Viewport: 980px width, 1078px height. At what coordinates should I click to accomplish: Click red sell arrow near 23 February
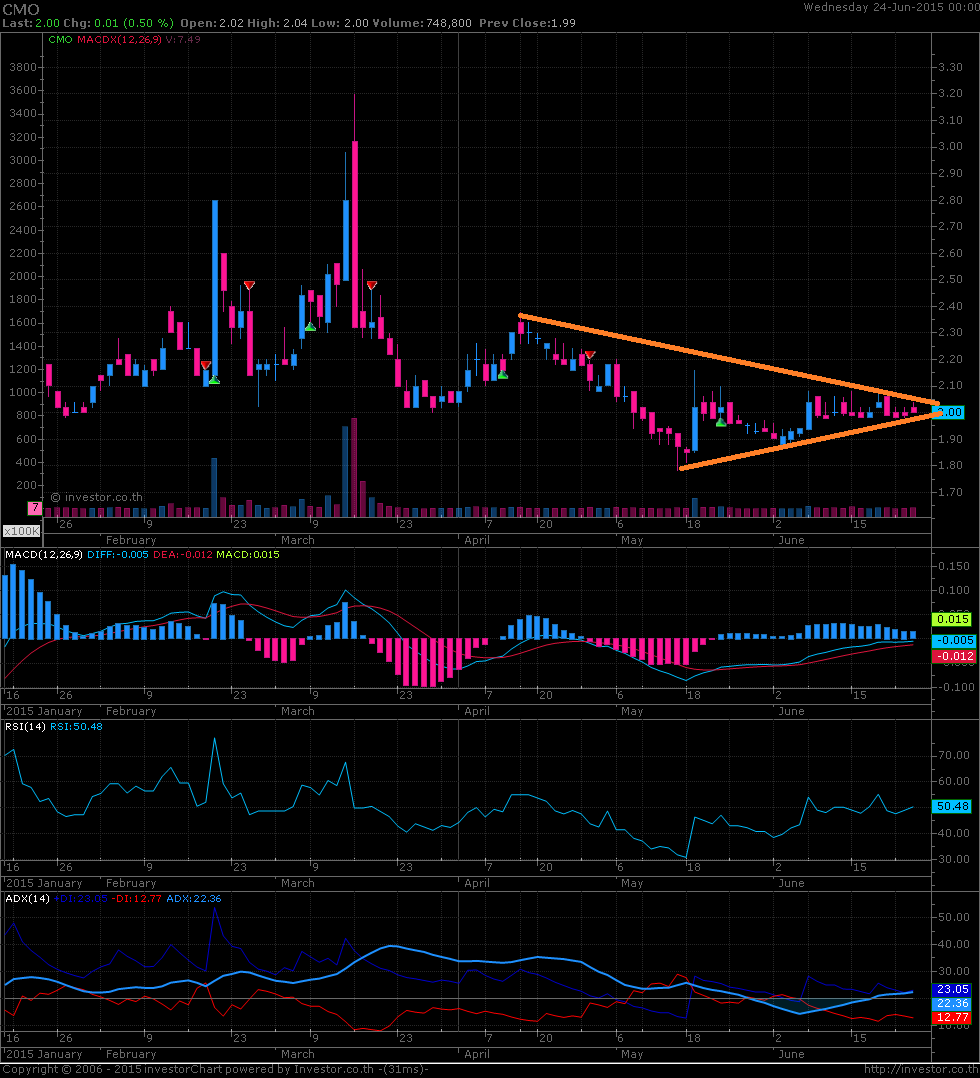pos(249,285)
